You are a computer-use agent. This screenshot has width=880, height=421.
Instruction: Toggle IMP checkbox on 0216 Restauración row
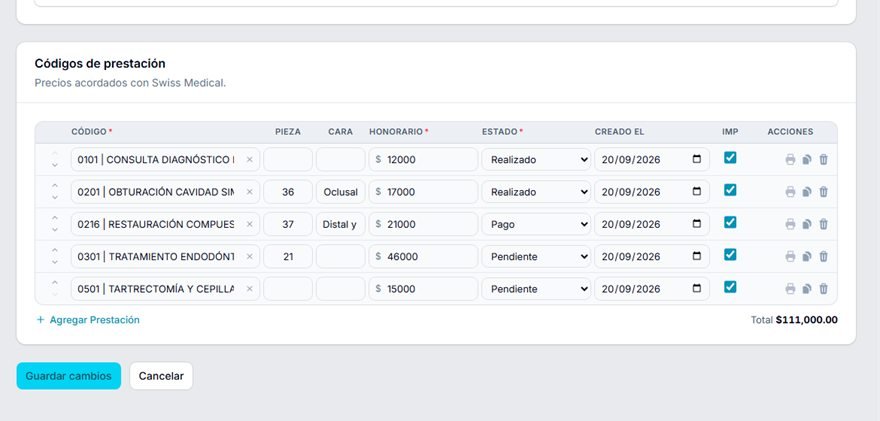[x=730, y=222]
